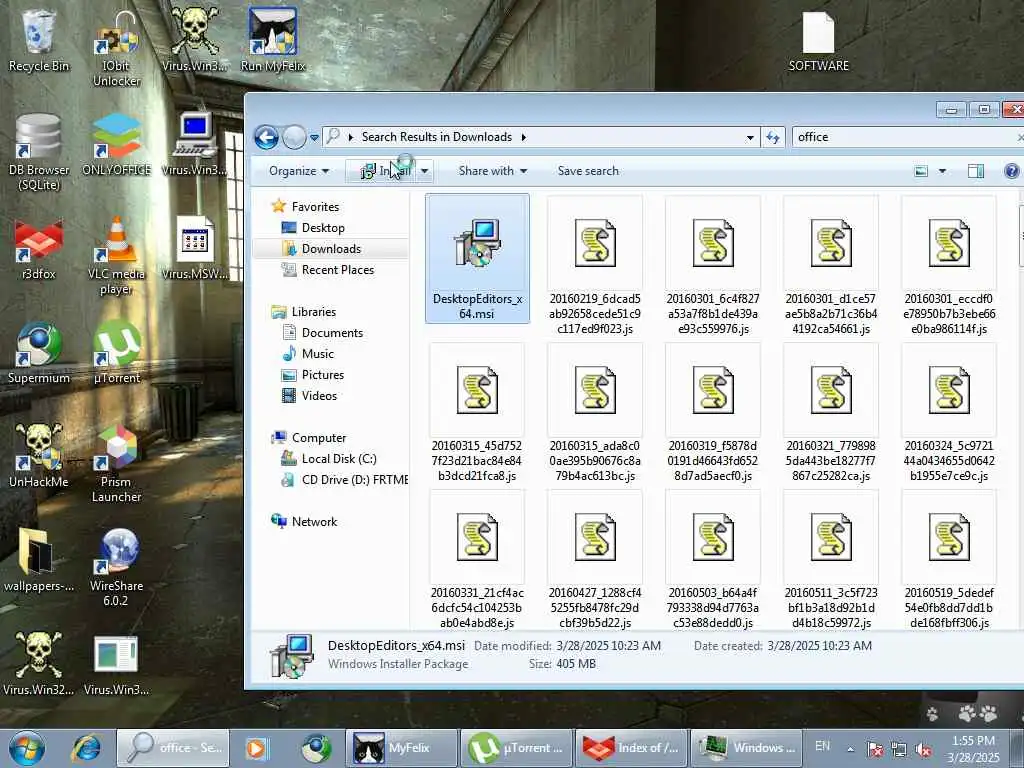
Task: Select the DesktopEditors_x64.msi file
Action: coord(477,259)
